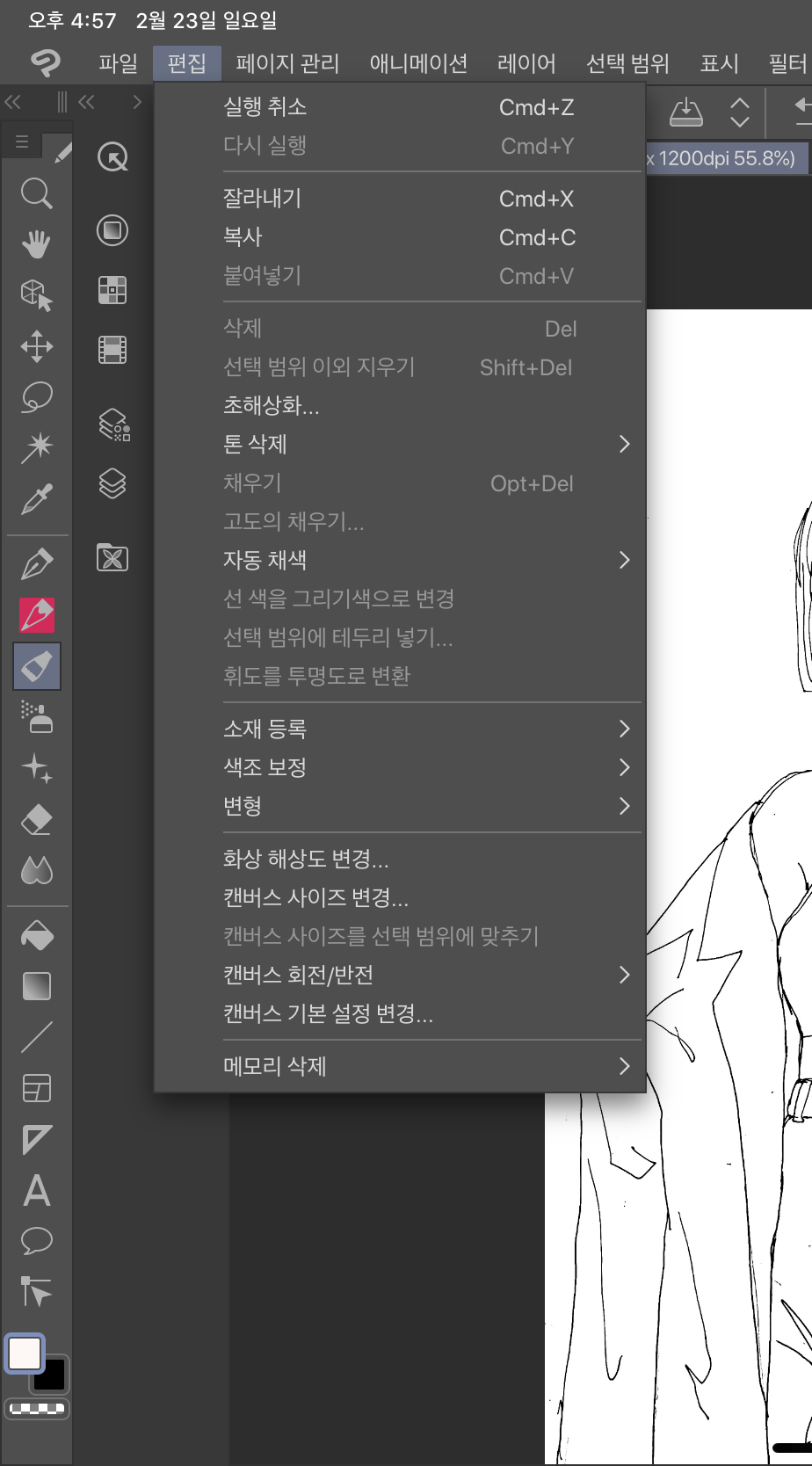Select the Auto Select magic wand tool
The width and height of the screenshot is (812, 1466).
(x=36, y=447)
